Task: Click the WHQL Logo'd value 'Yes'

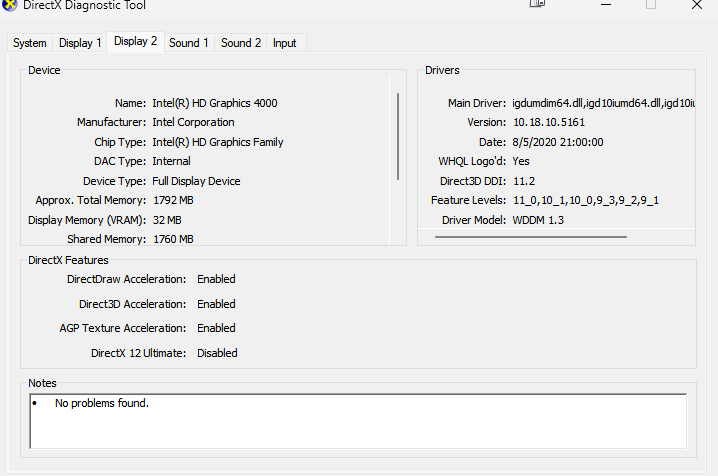Action: tap(521, 161)
